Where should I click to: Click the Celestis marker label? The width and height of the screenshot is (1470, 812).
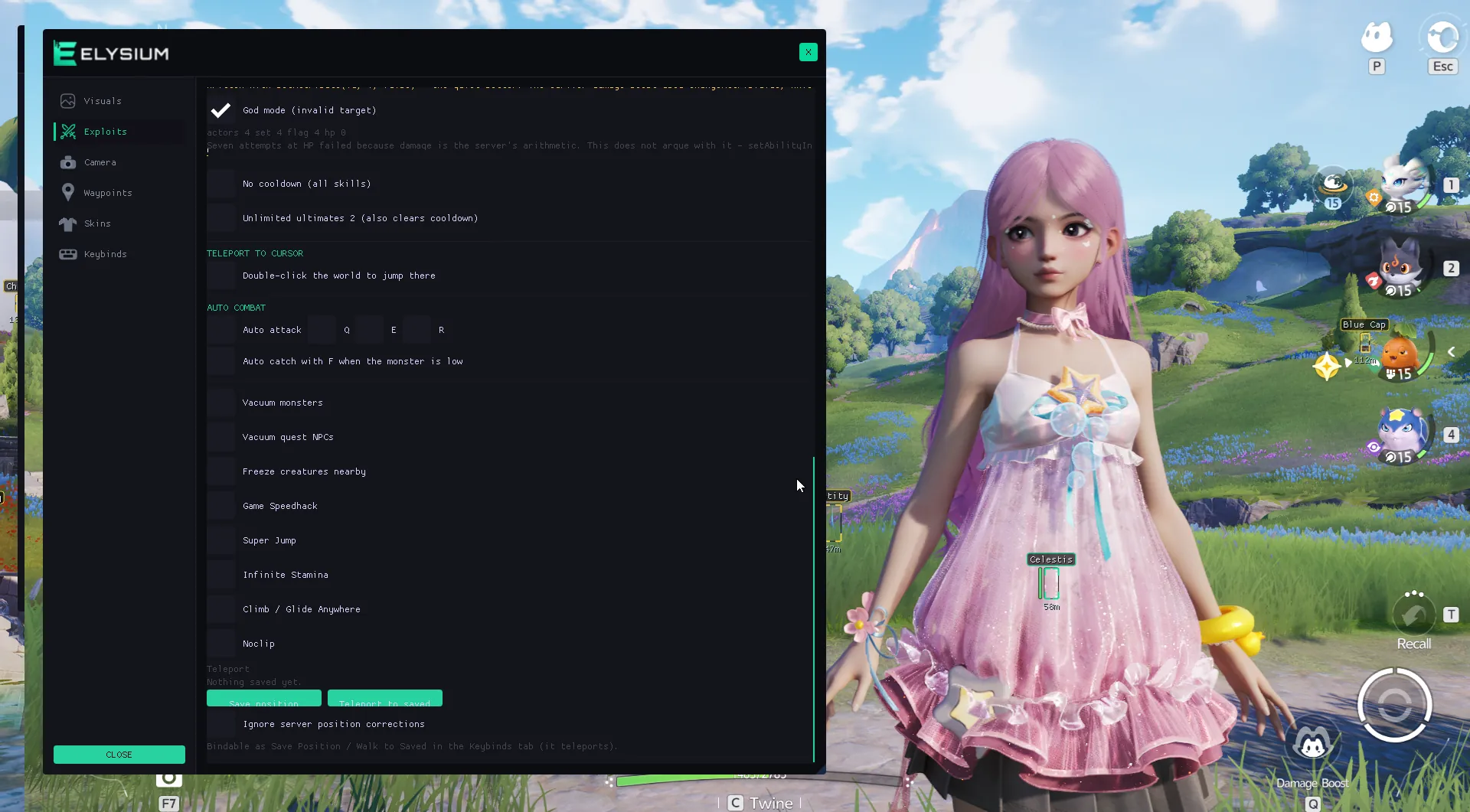coord(1050,559)
